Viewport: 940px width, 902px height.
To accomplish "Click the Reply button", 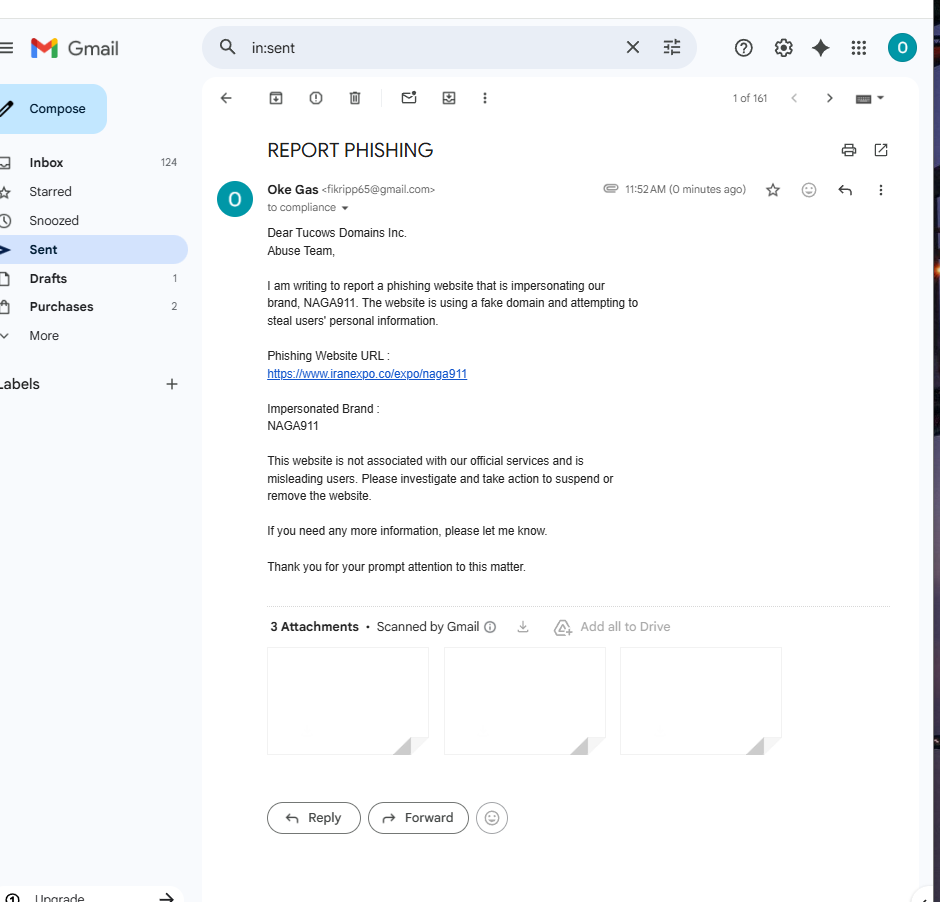I will pos(314,818).
